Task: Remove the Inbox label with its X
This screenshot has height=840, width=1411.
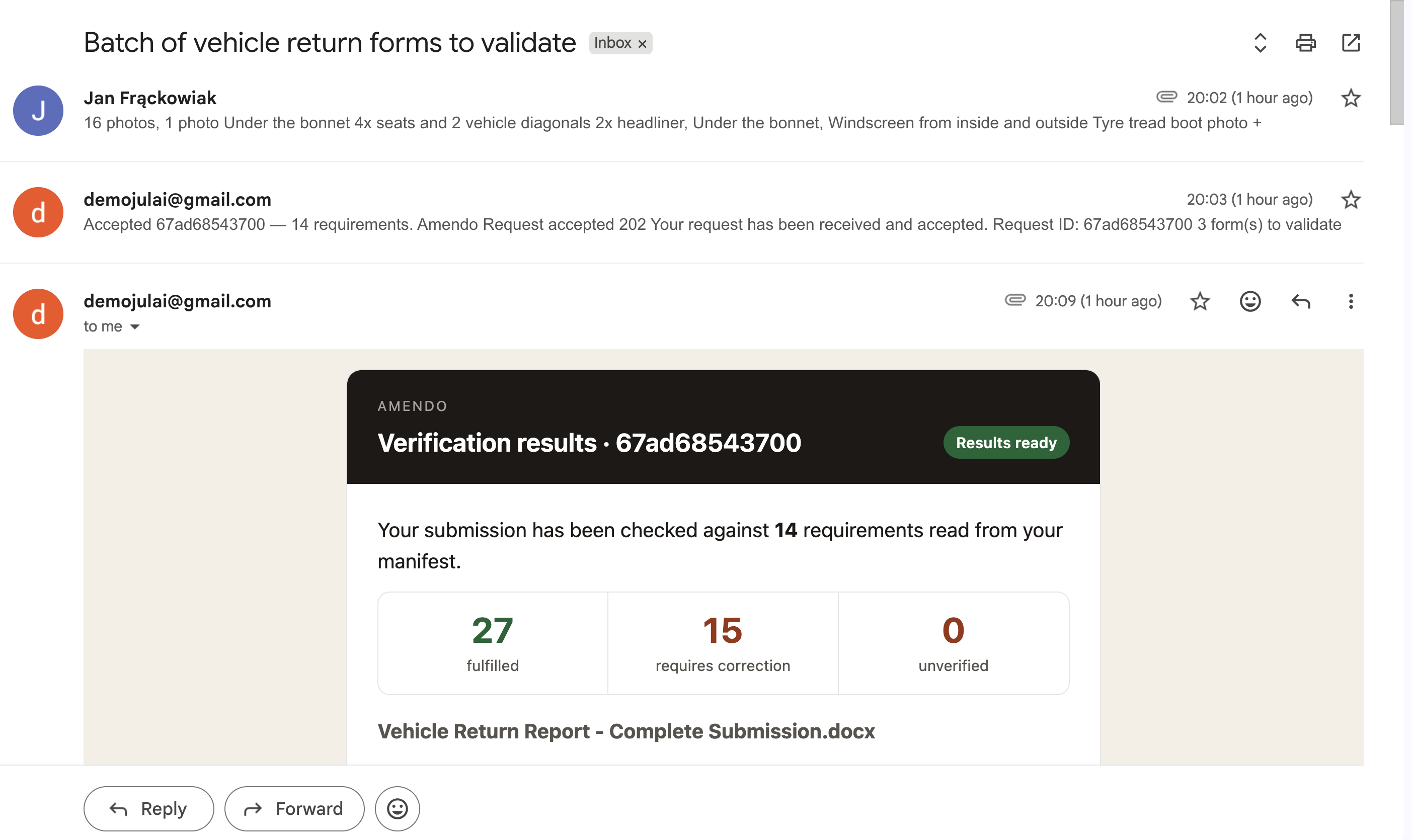Action: point(642,44)
